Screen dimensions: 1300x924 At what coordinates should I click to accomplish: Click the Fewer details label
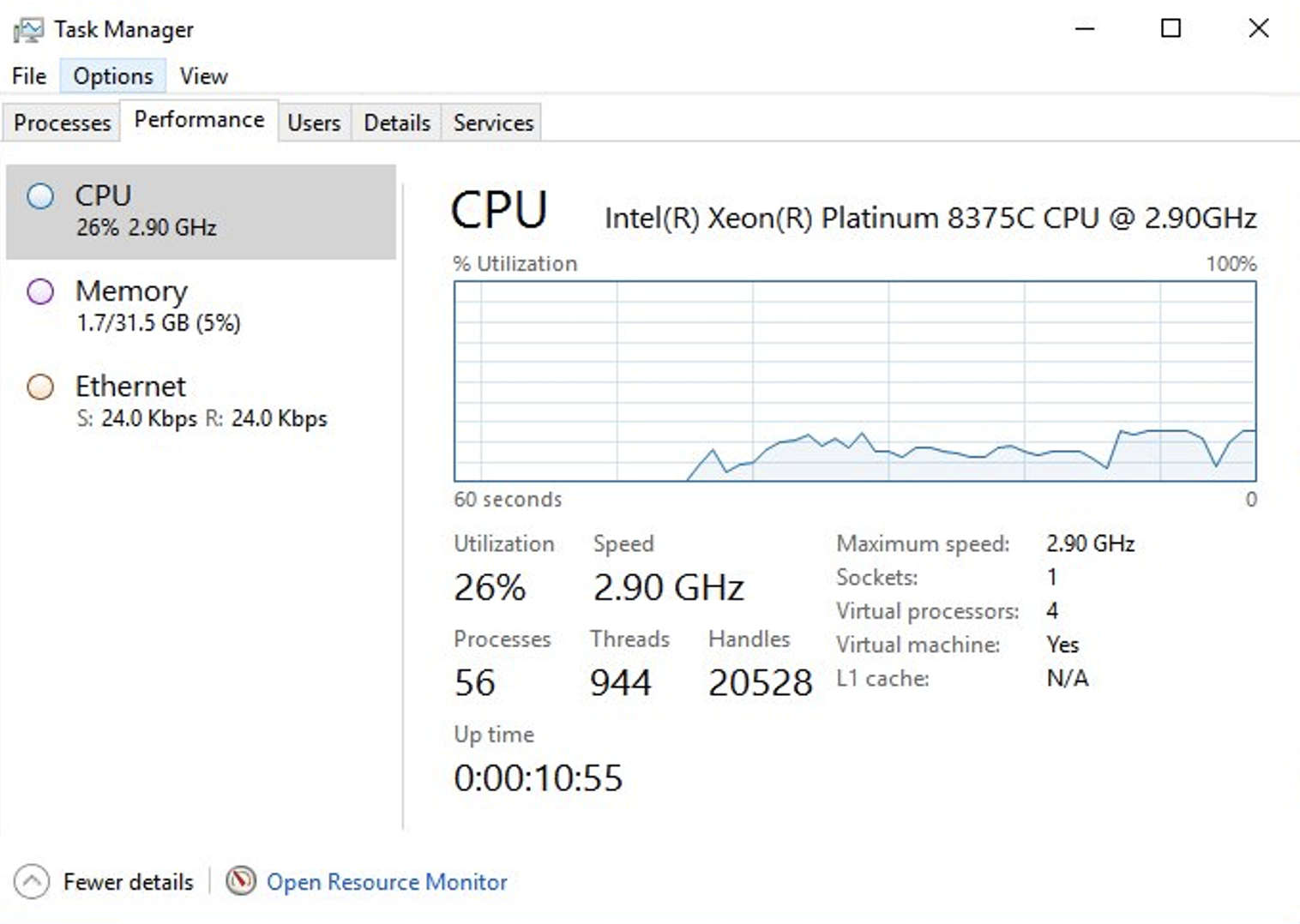(129, 881)
